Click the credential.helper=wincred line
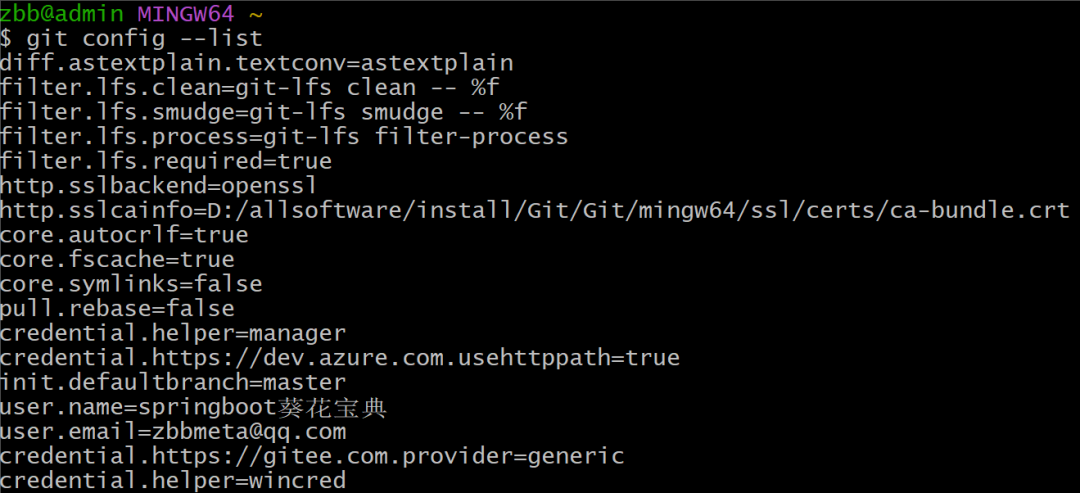This screenshot has width=1080, height=493. coord(173,481)
